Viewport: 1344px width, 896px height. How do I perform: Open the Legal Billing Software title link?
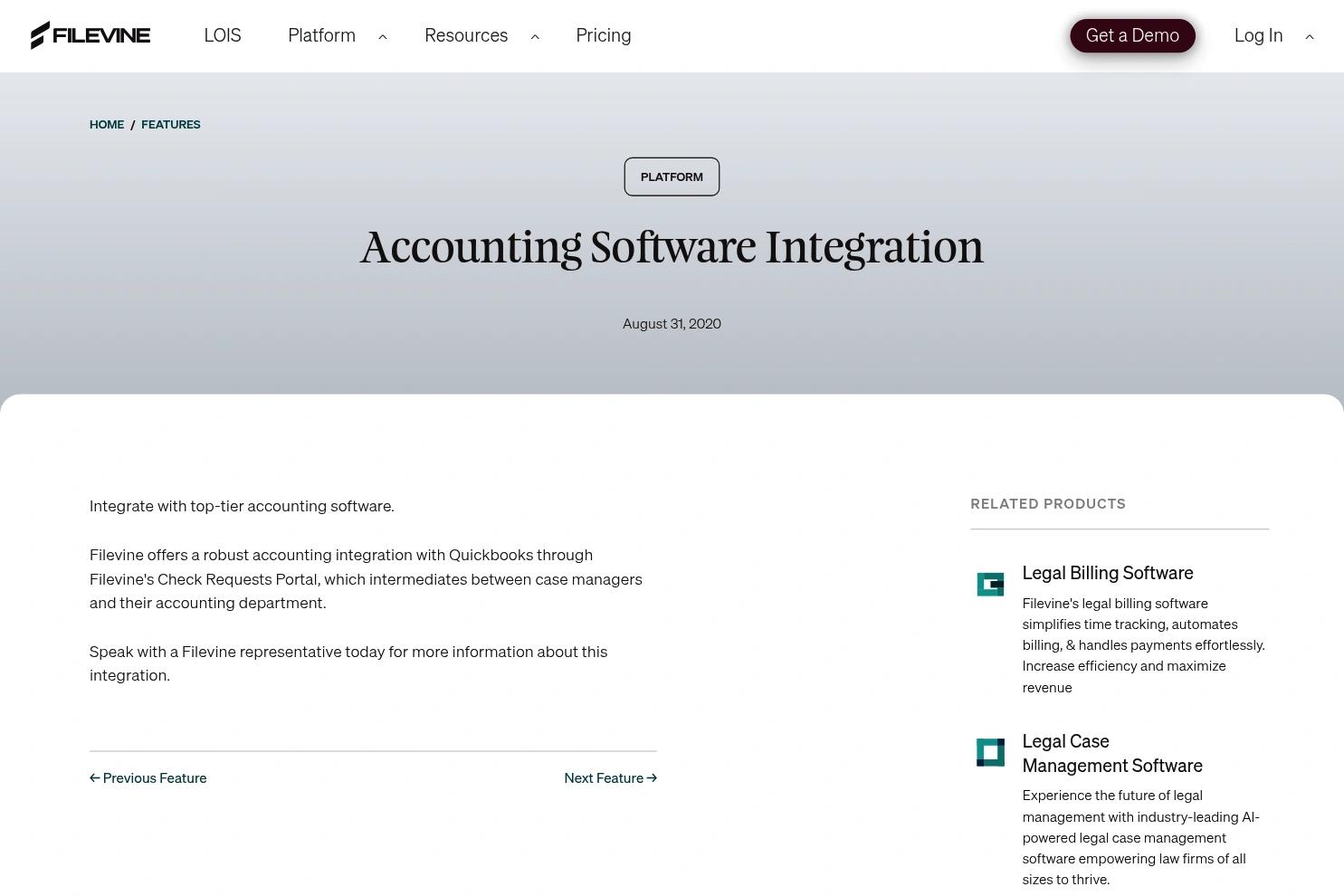click(x=1108, y=573)
